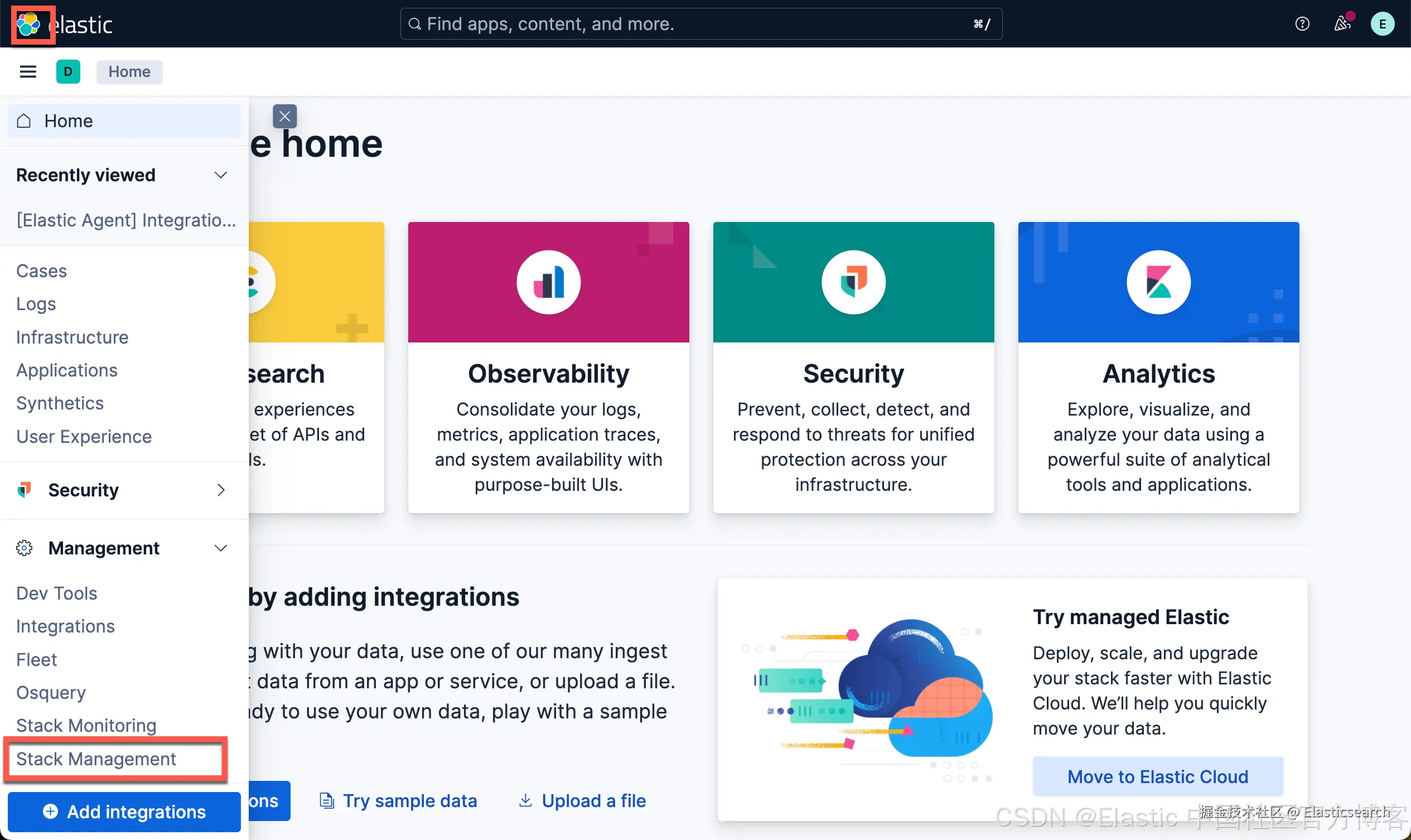Viewport: 1411px width, 840px height.
Task: Click the Analytics Kibana icon
Action: tap(1158, 282)
